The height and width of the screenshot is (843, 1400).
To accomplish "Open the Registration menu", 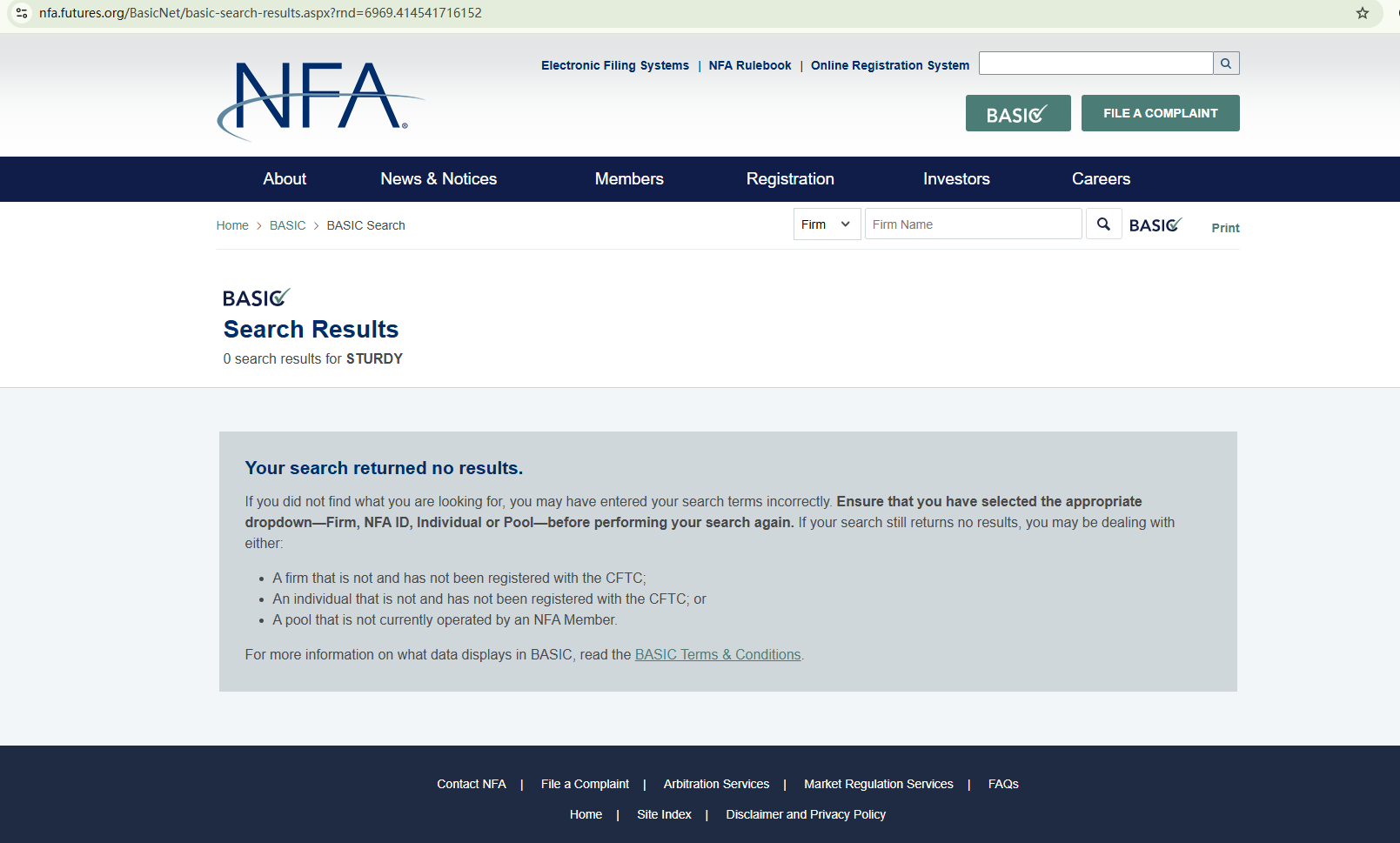I will point(790,179).
